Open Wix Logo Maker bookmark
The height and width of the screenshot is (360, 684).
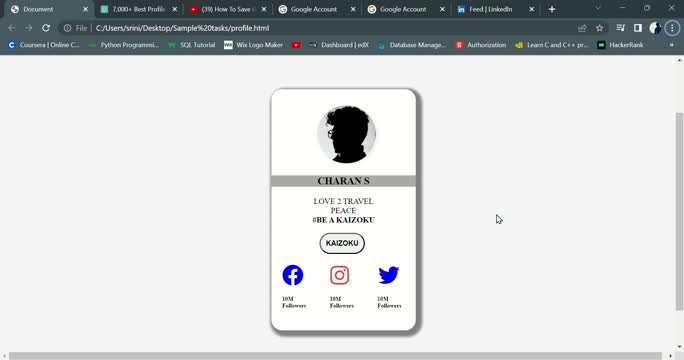tap(253, 45)
